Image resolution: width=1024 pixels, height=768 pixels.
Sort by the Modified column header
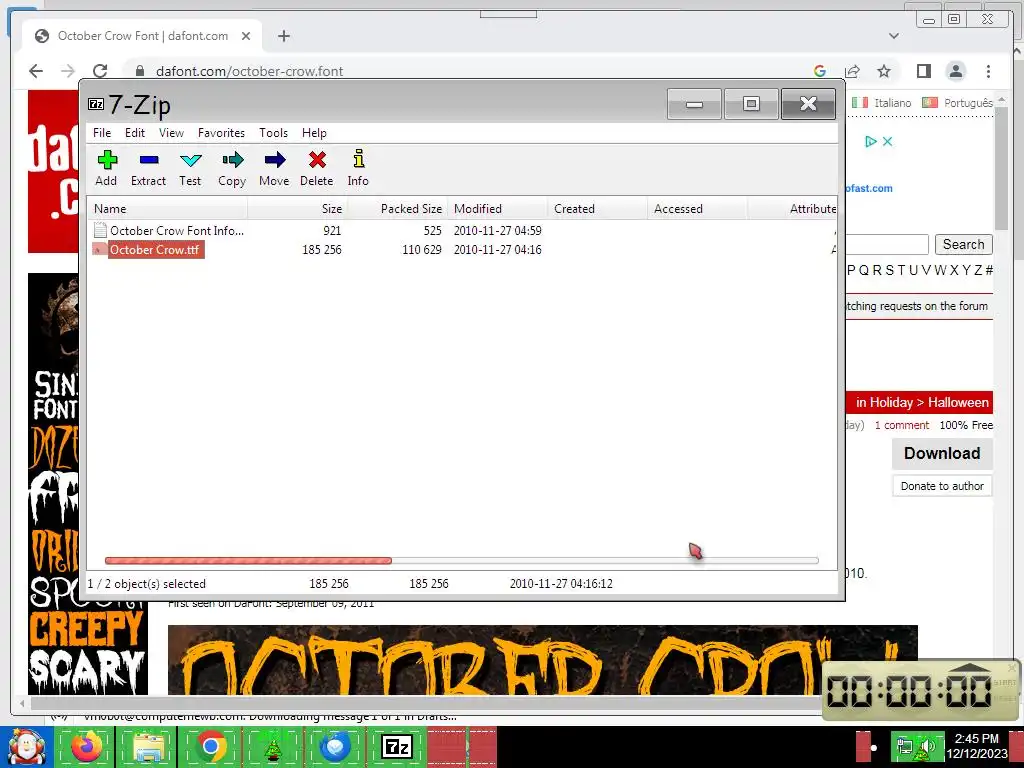[x=498, y=209]
